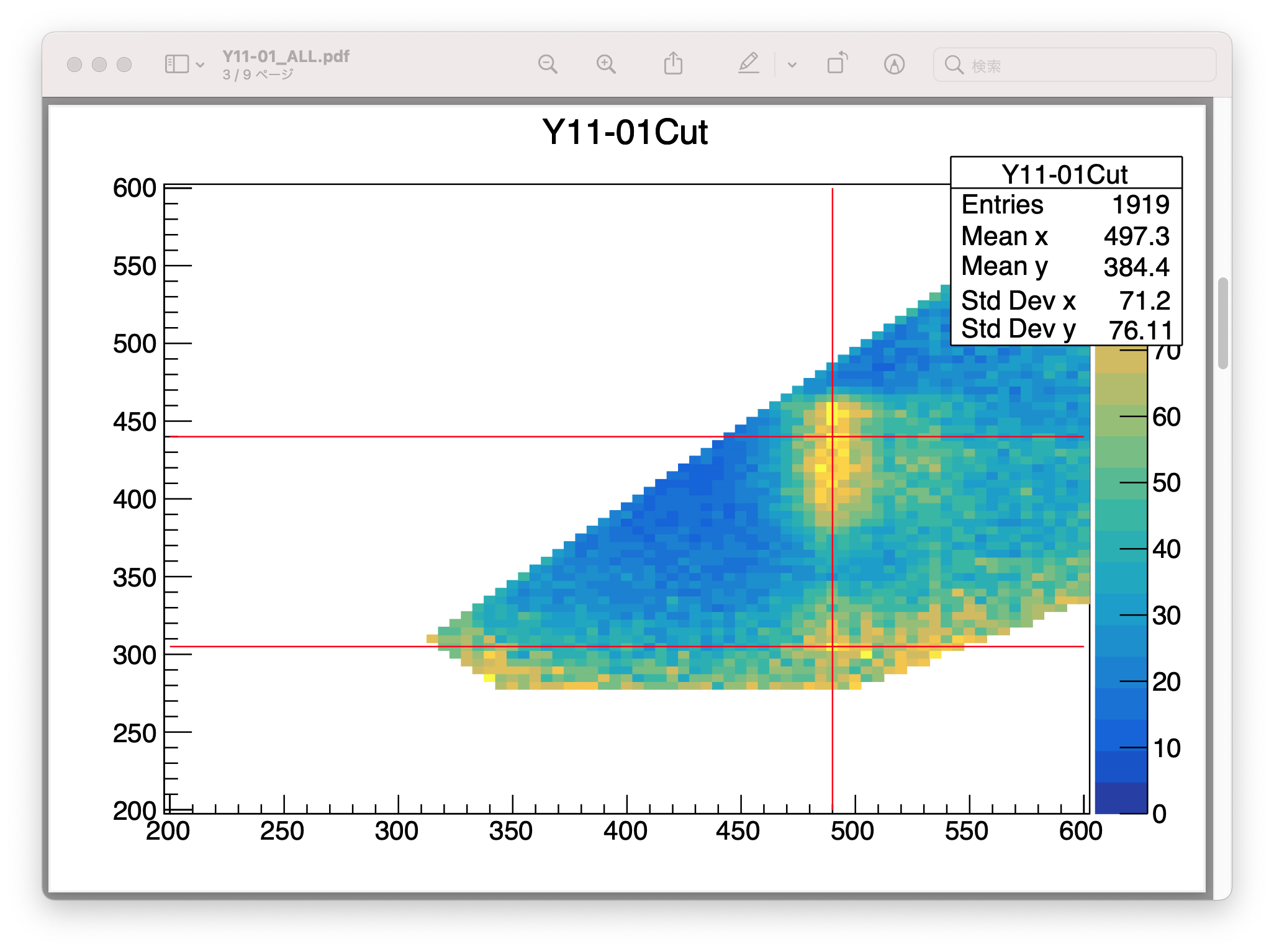Open the share menu icon
The width and height of the screenshot is (1274, 952).
673,63
